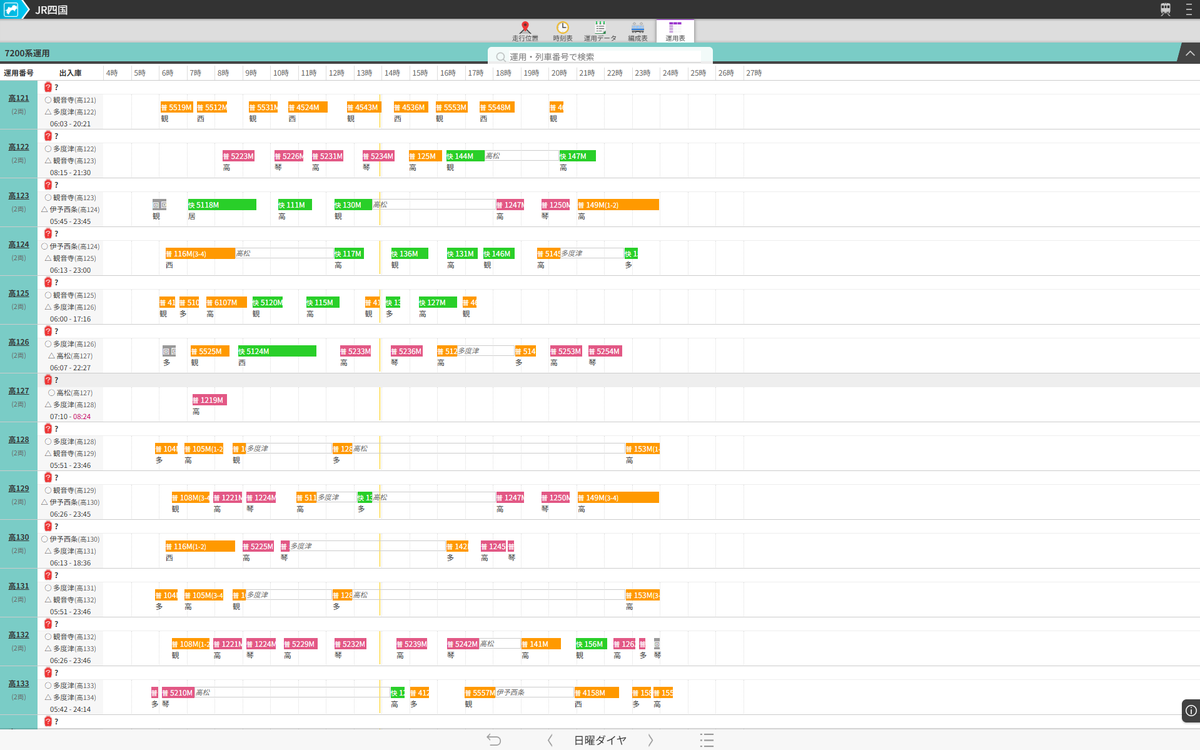The image size is (1200, 750).
Task: Click the 出入庫 column header
Action: click(70, 73)
